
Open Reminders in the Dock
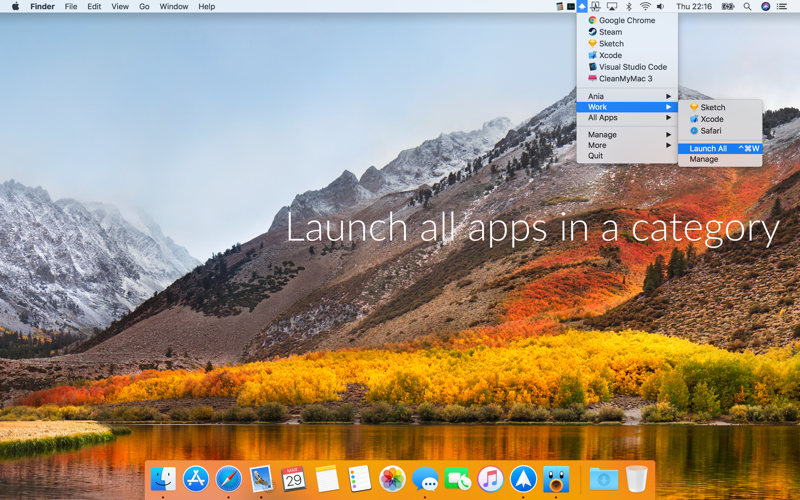(x=359, y=479)
